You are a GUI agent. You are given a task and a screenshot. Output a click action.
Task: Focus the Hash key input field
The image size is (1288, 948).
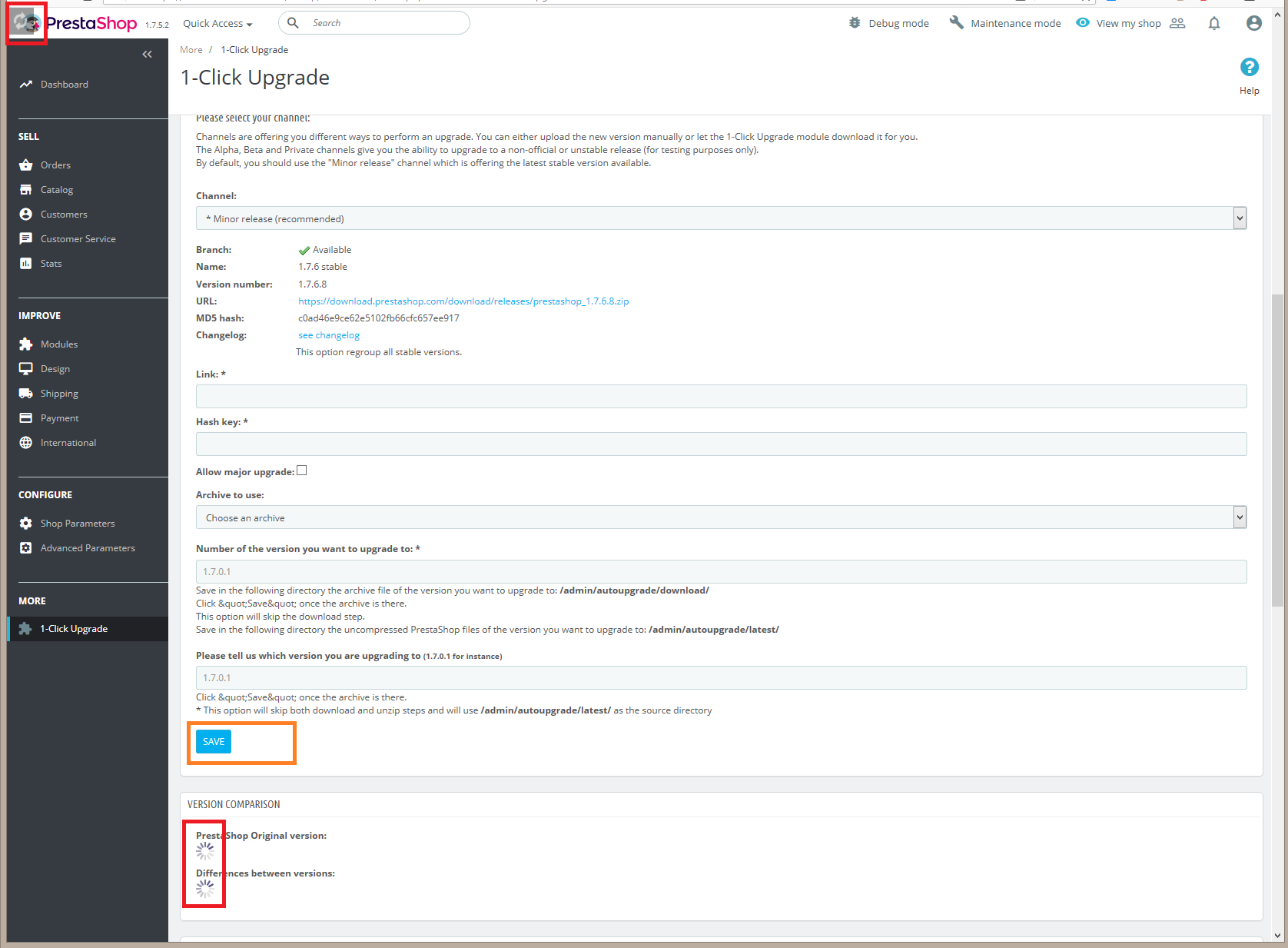click(x=721, y=444)
